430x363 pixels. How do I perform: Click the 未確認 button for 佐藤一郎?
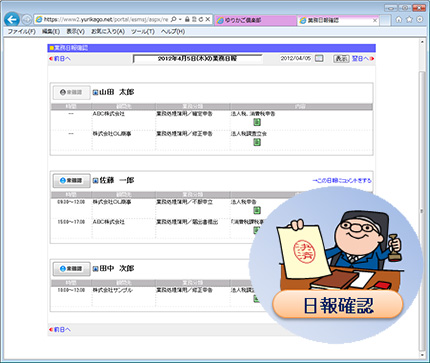point(71,180)
